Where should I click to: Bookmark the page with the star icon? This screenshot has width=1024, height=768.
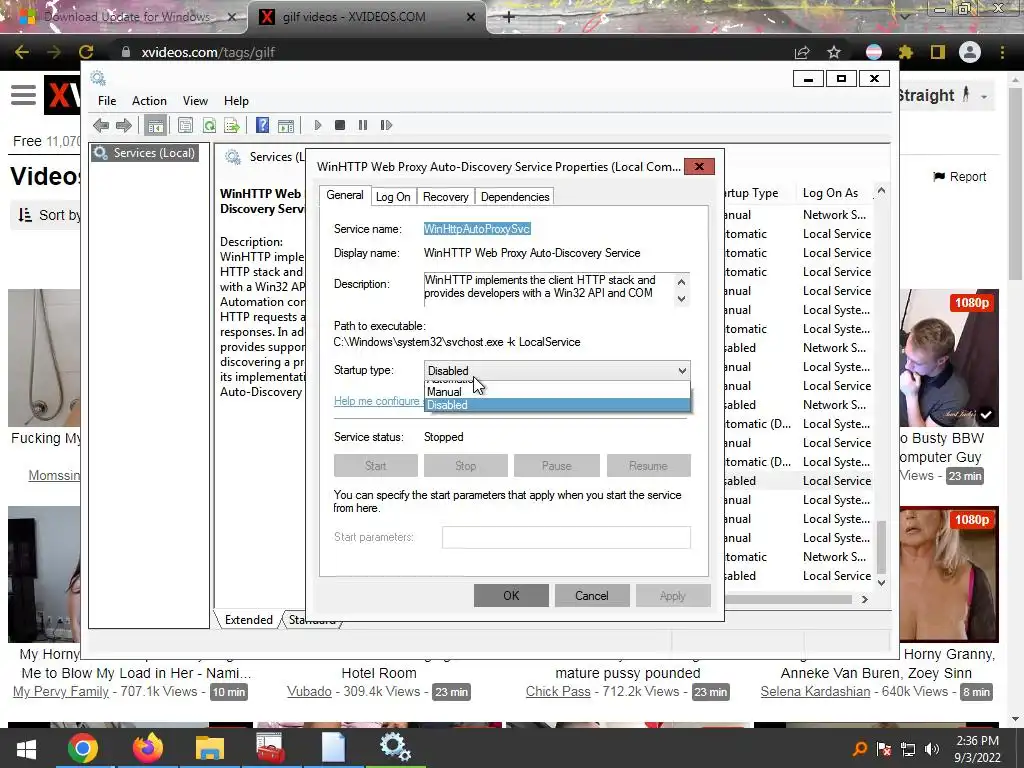(x=834, y=52)
